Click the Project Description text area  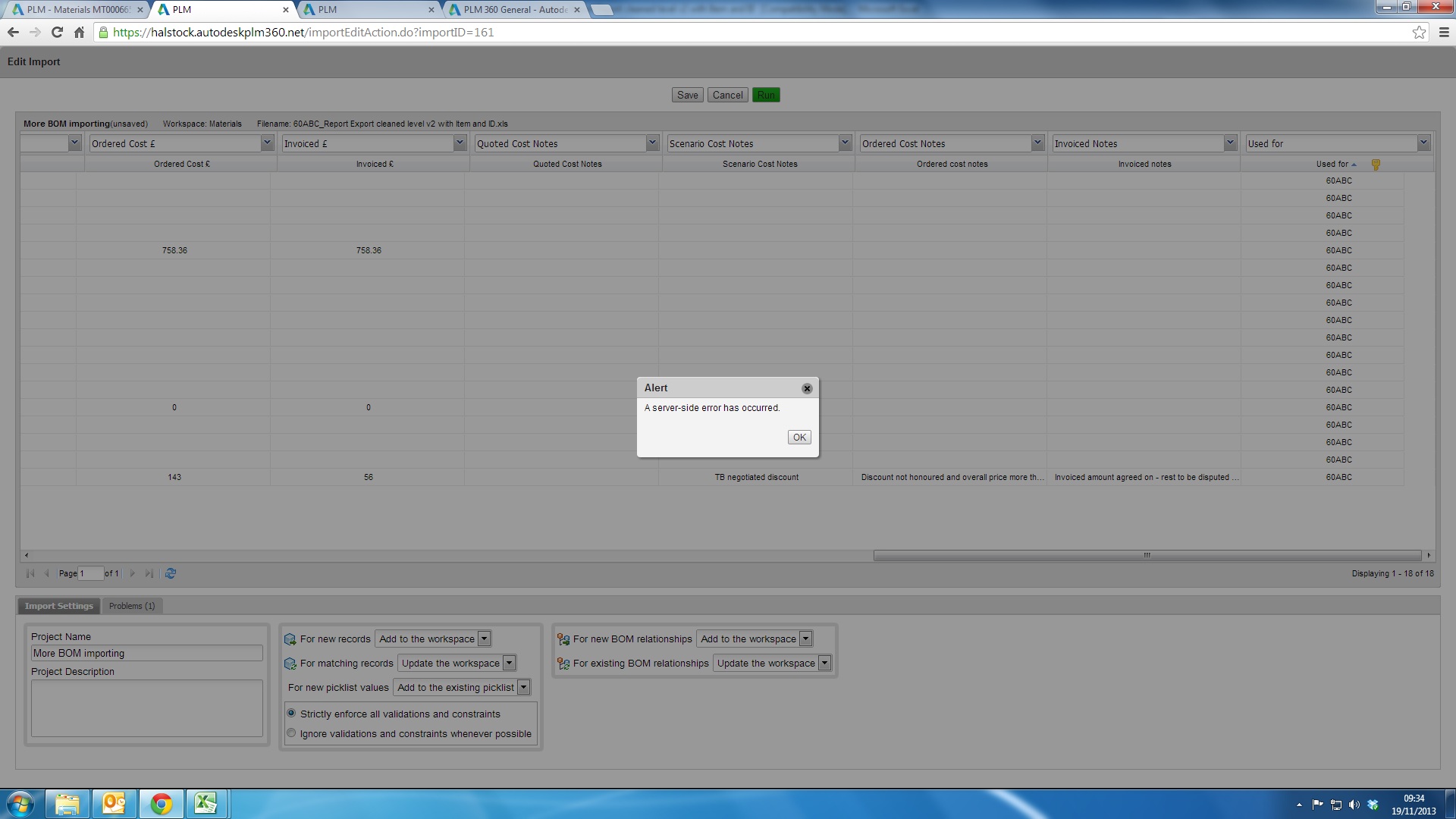click(147, 708)
